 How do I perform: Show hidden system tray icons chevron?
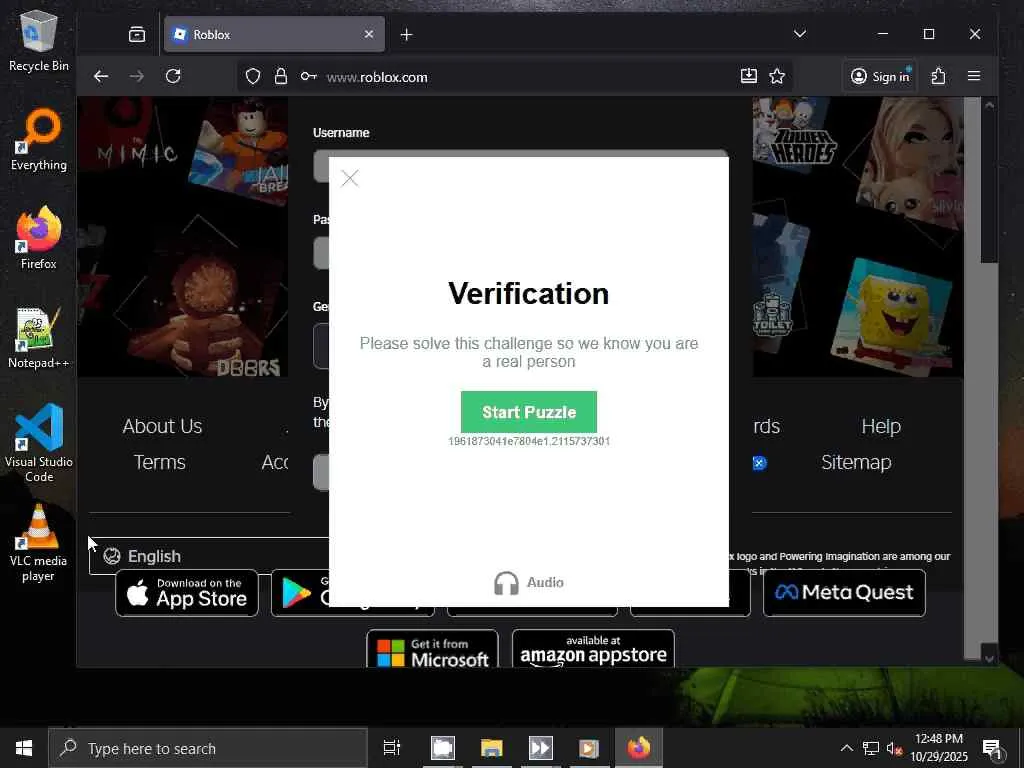(x=846, y=748)
